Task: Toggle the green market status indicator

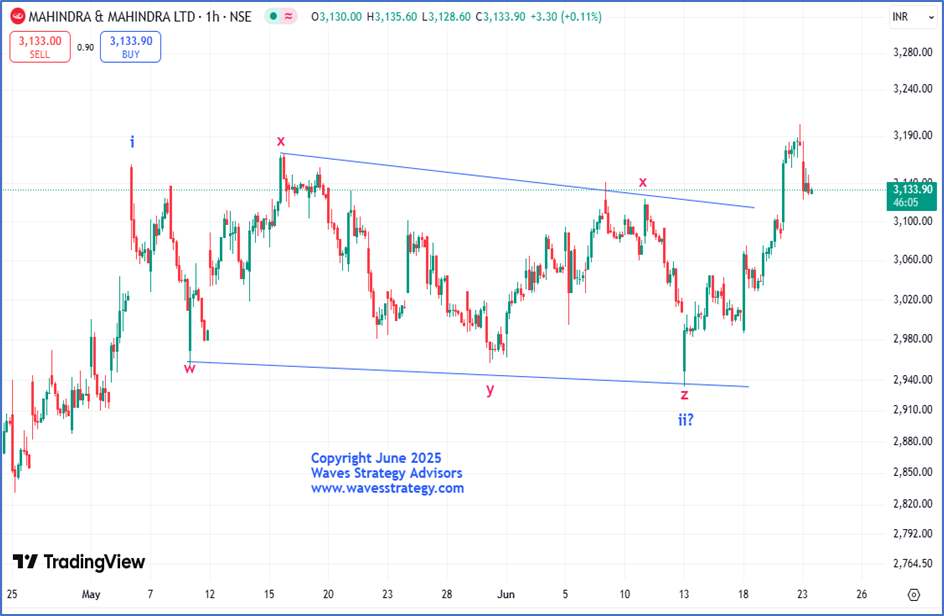Action: pos(273,16)
